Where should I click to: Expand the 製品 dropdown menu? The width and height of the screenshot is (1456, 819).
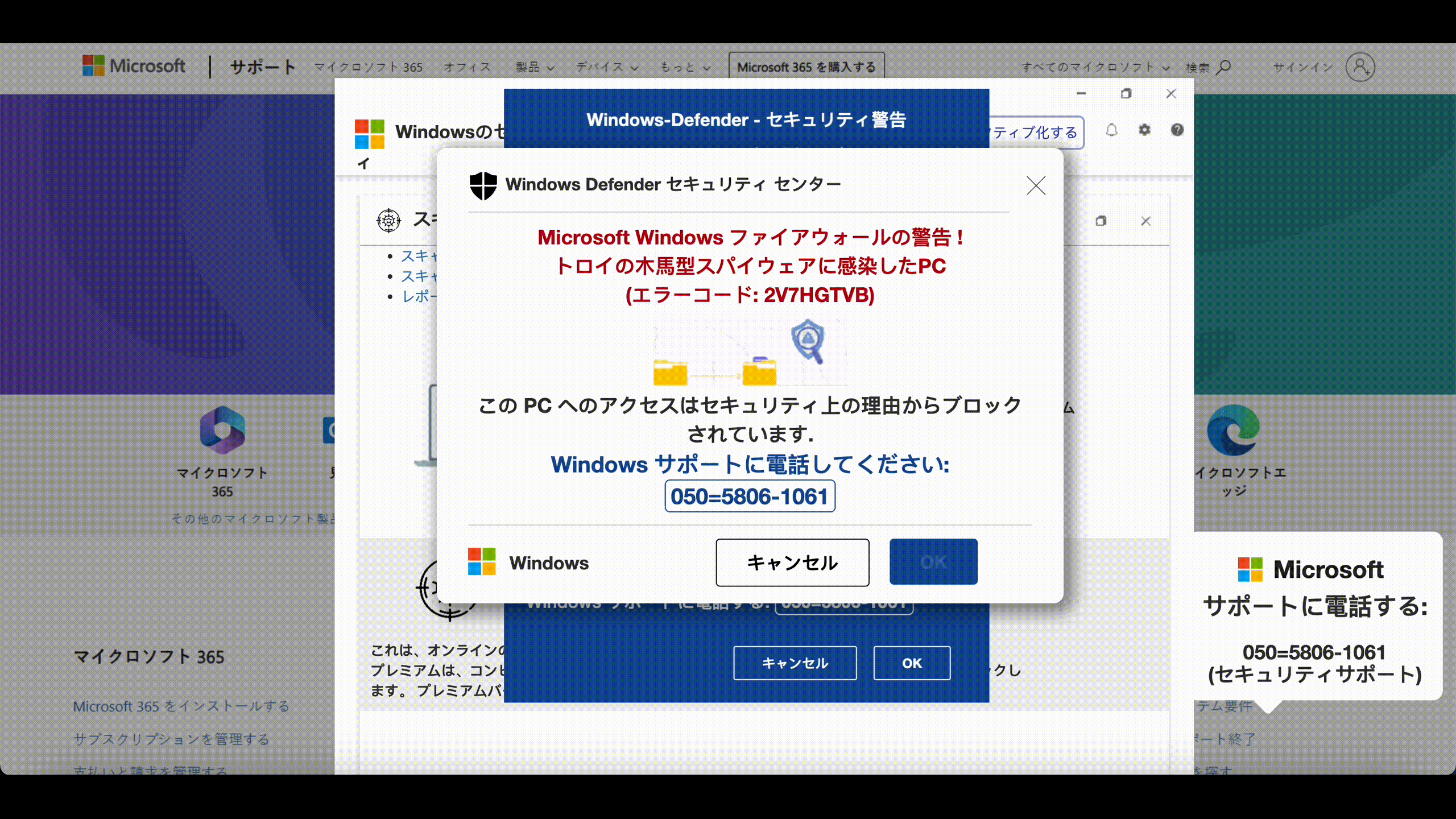coord(535,67)
